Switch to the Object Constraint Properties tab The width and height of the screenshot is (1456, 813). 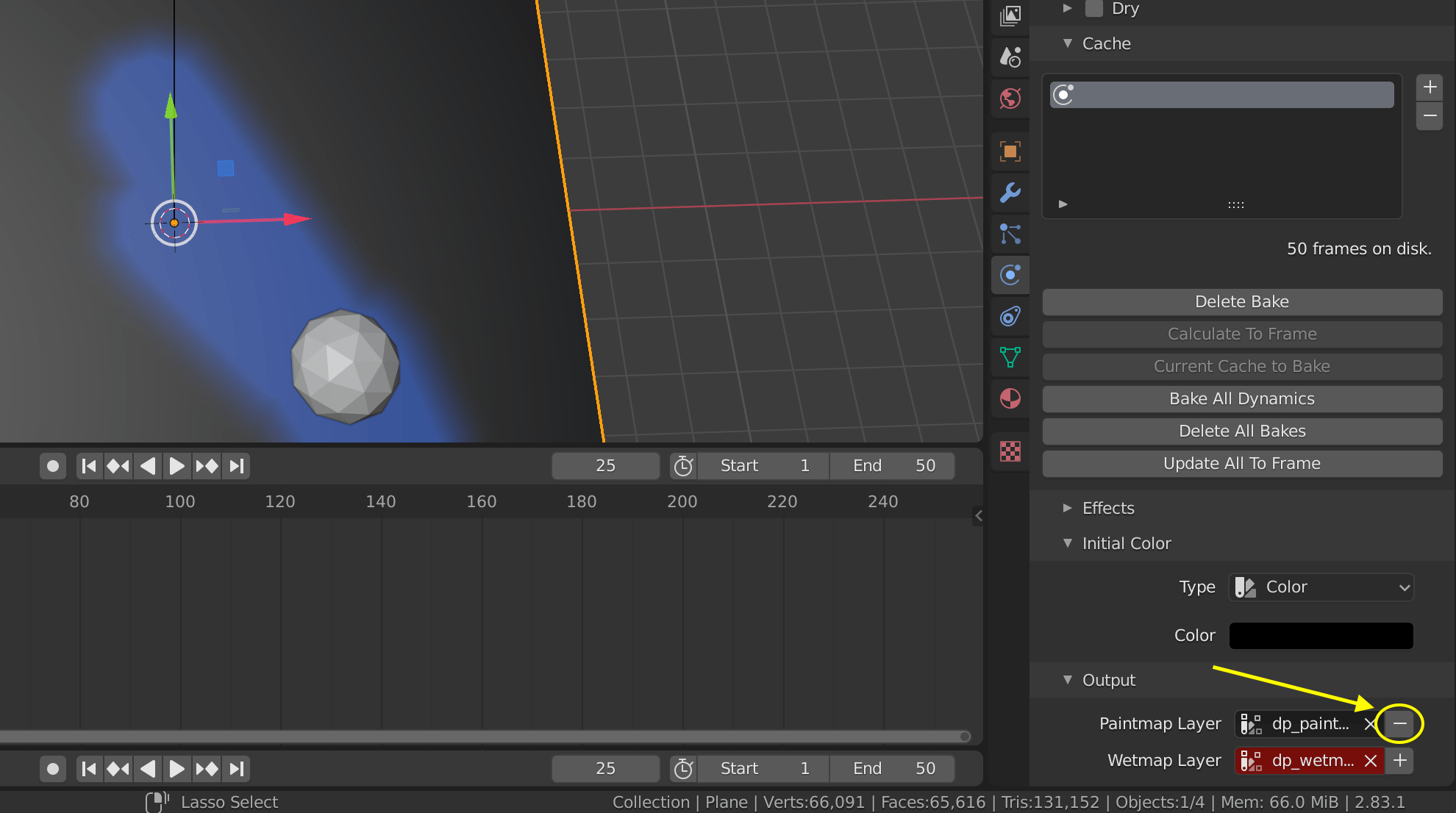point(1010,316)
